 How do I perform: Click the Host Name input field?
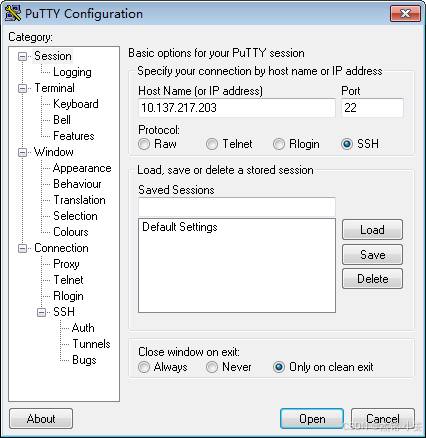point(237,108)
